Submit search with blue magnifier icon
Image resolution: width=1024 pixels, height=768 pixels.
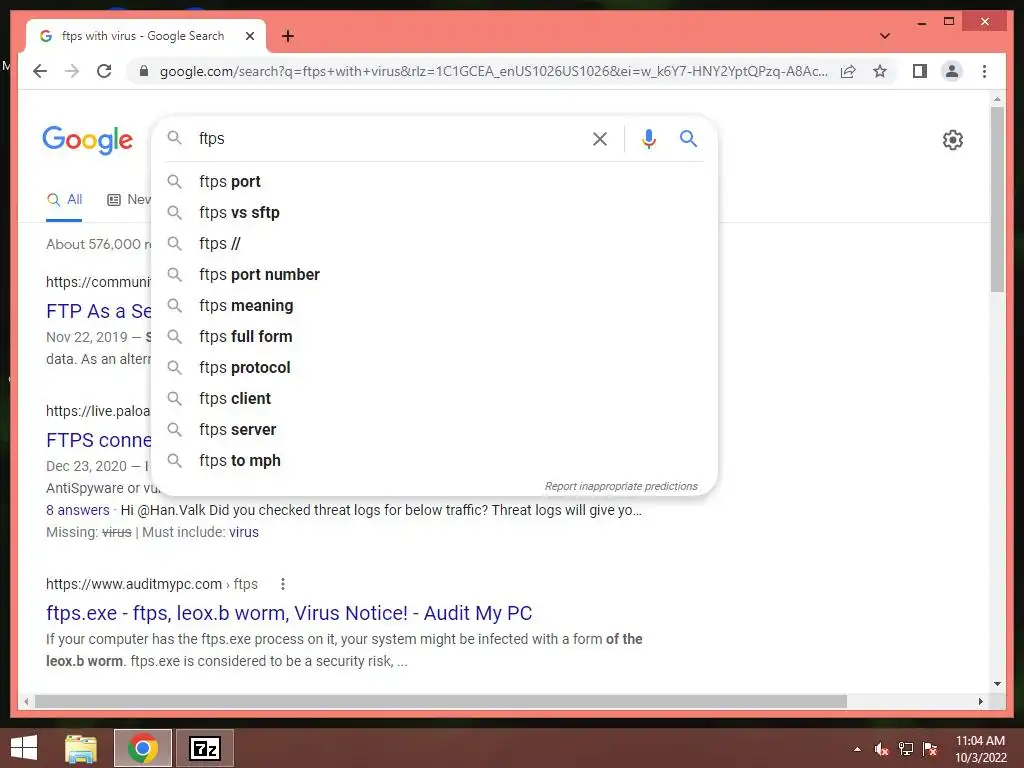click(x=688, y=138)
